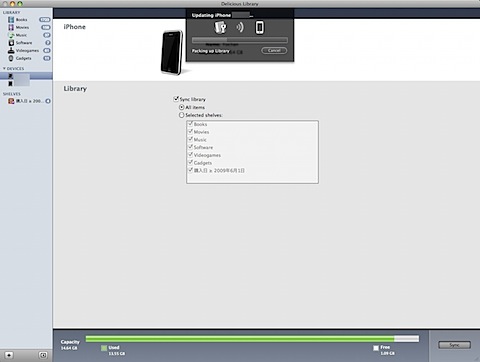Click the Software item count badge

48,43
